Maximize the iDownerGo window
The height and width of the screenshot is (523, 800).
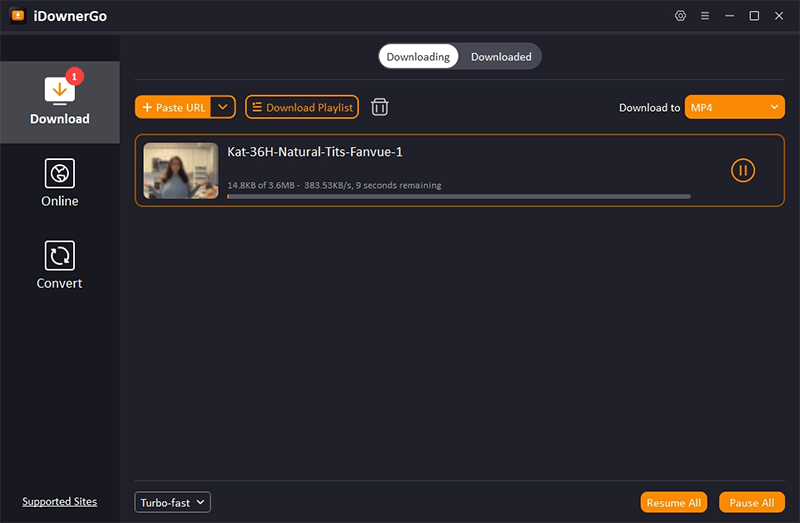[754, 16]
